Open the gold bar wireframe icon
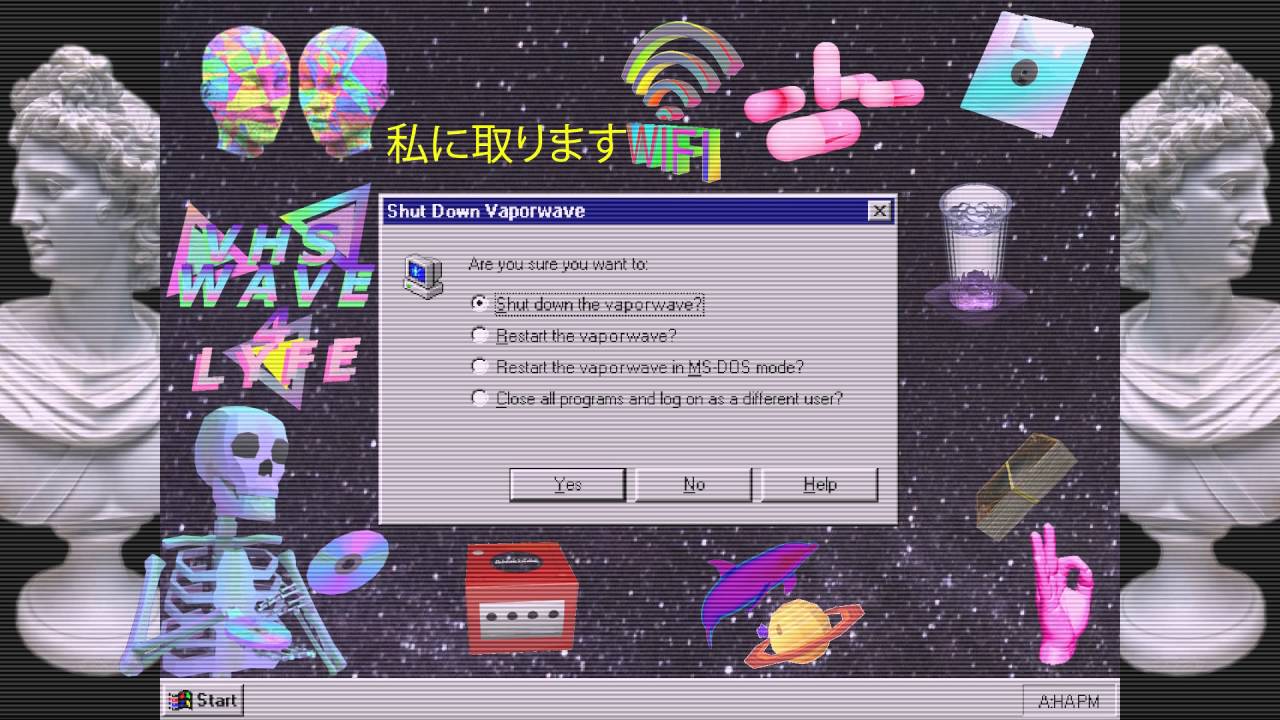The width and height of the screenshot is (1280, 720). (1025, 486)
